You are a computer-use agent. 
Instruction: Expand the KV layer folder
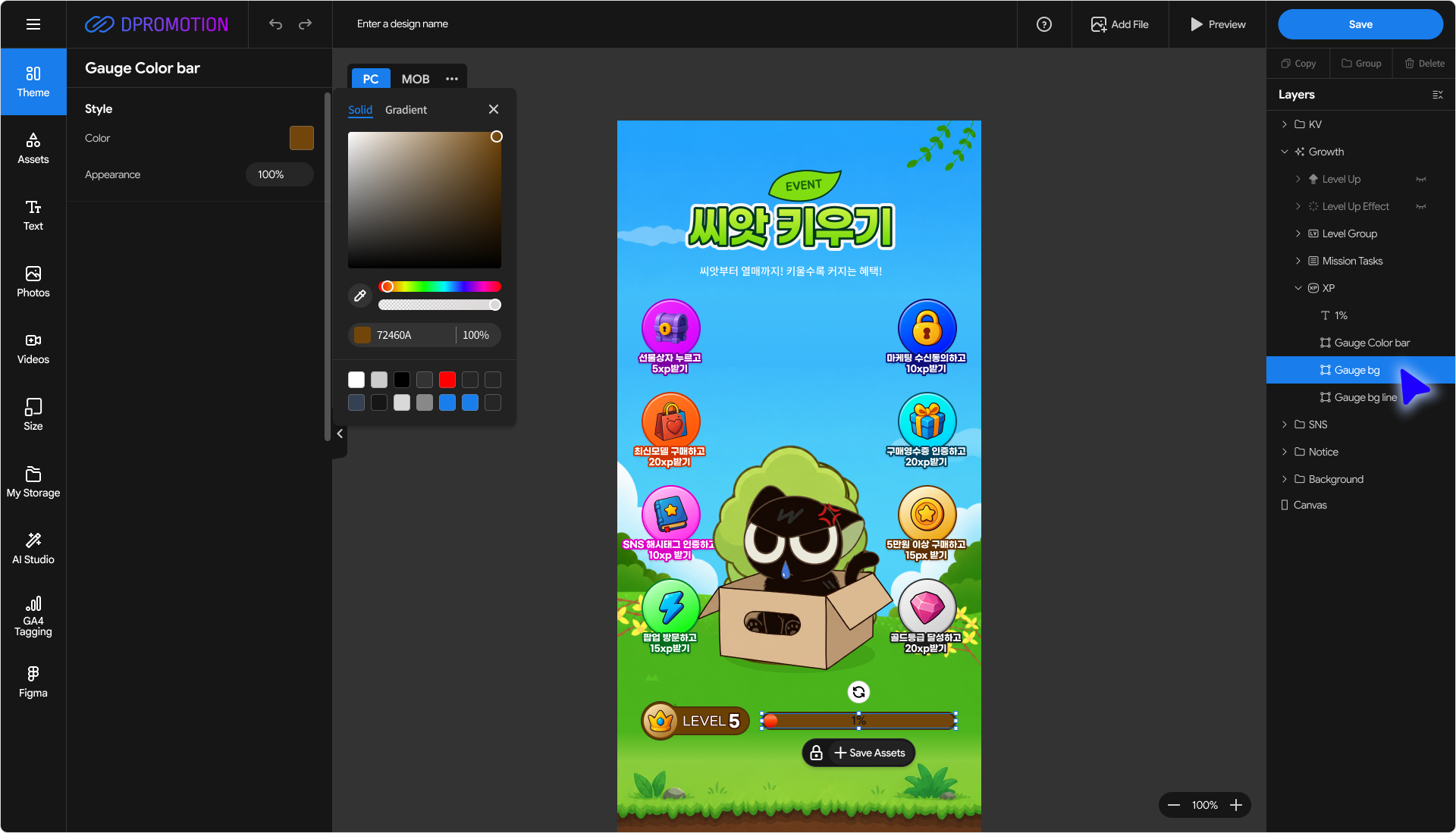[x=1285, y=124]
